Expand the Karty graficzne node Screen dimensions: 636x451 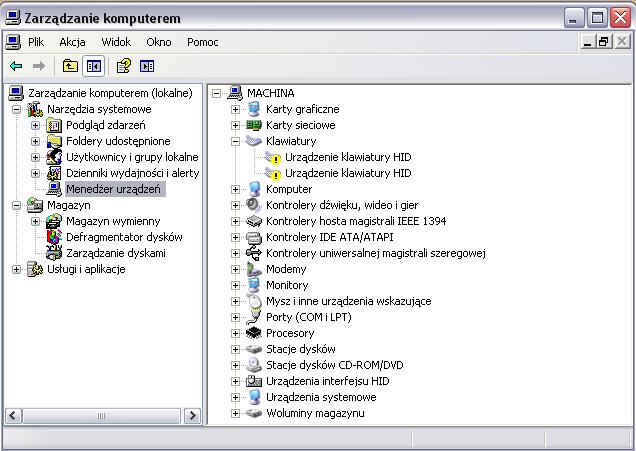click(x=235, y=109)
